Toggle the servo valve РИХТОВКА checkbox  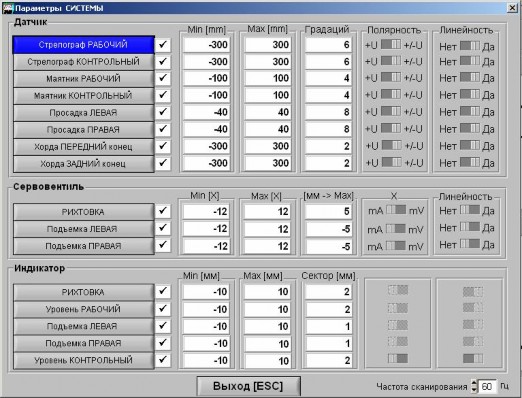tap(163, 211)
